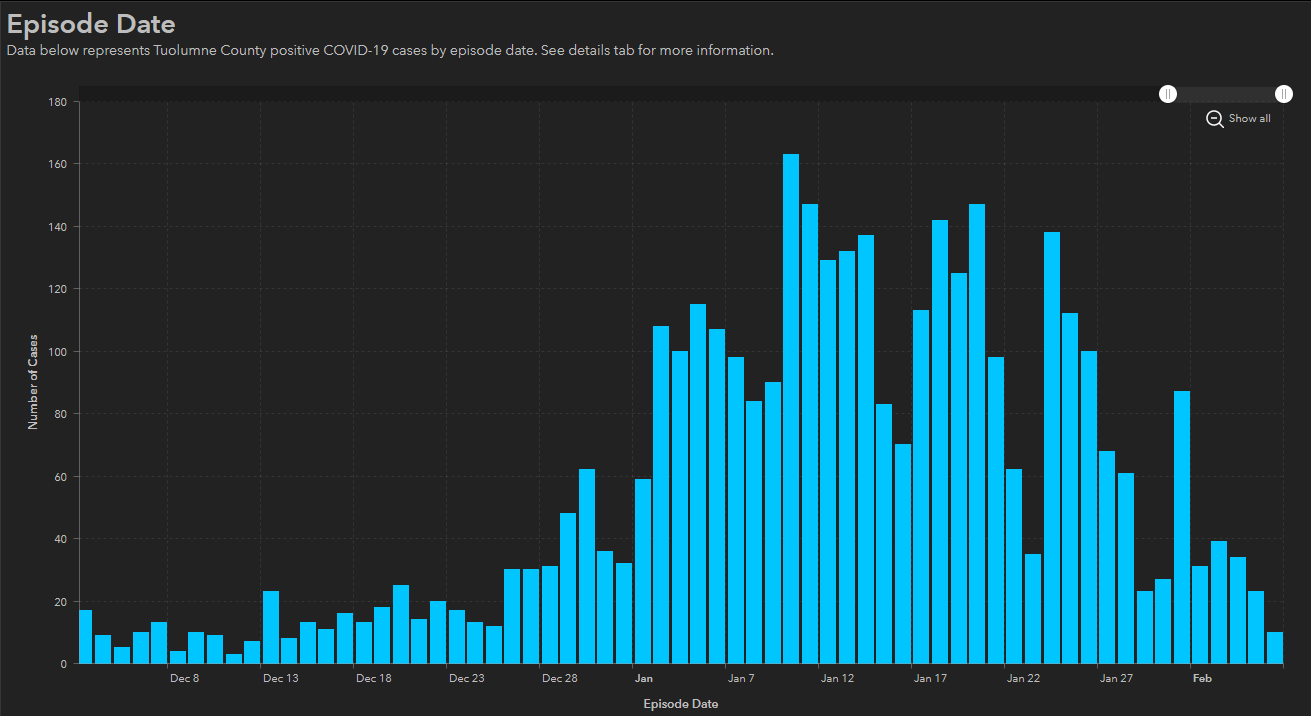
Task: Select the last bar on the far right
Action: [1274, 648]
